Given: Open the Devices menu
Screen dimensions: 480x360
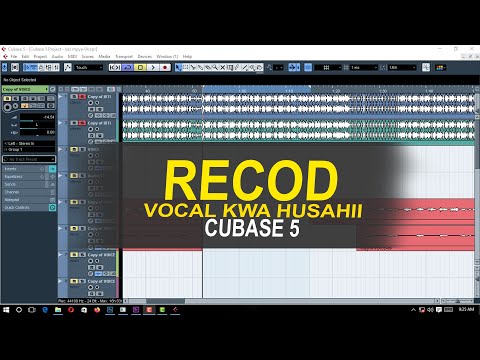Looking at the screenshot, I should 145,57.
